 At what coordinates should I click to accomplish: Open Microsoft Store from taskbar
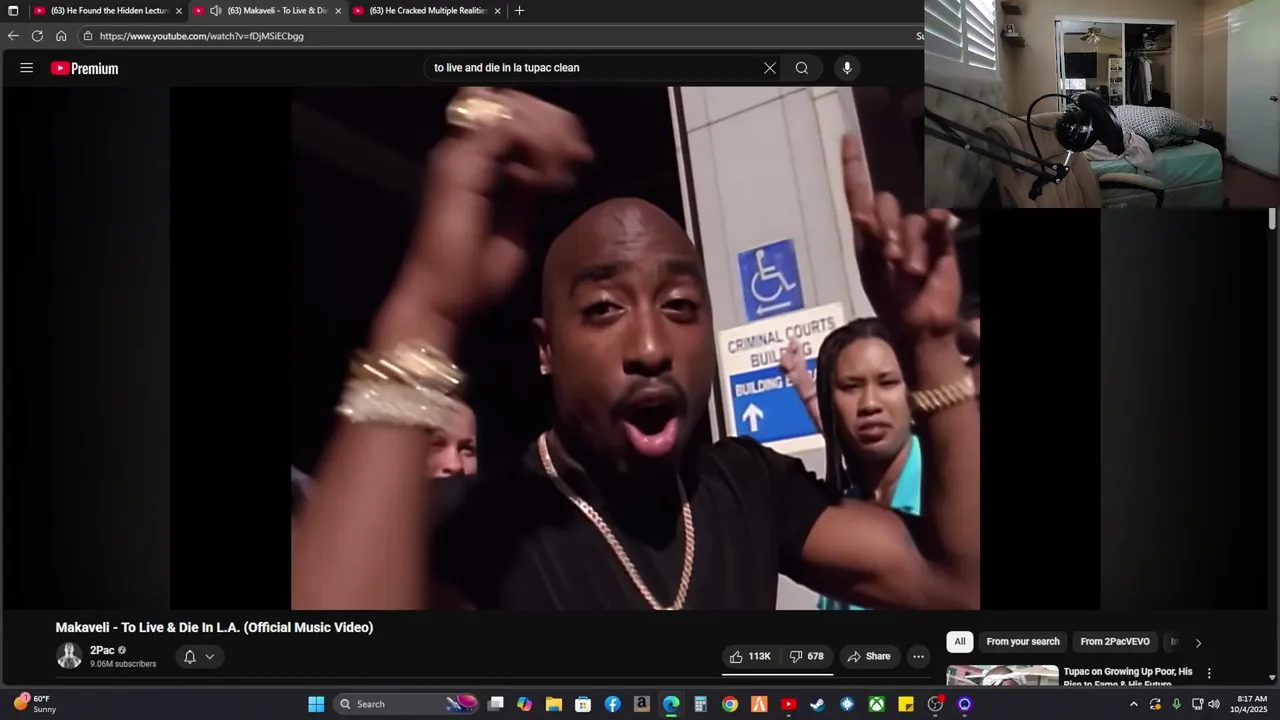[583, 704]
